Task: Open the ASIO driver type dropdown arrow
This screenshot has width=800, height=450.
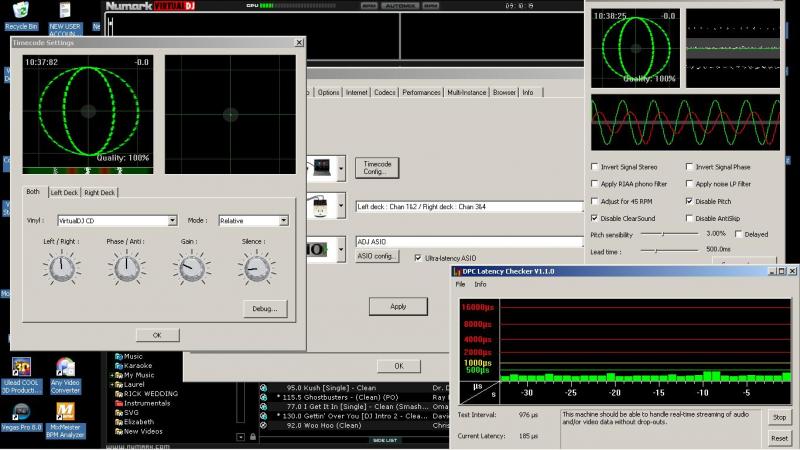Action: (341, 250)
